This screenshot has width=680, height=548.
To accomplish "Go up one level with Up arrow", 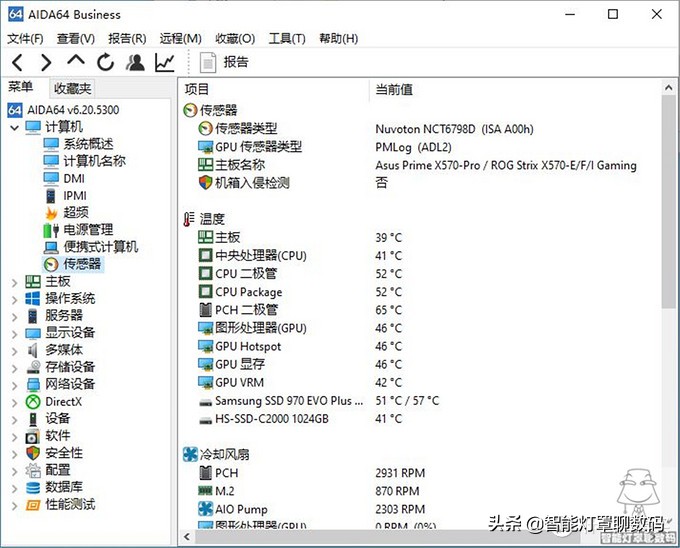I will coord(76,61).
